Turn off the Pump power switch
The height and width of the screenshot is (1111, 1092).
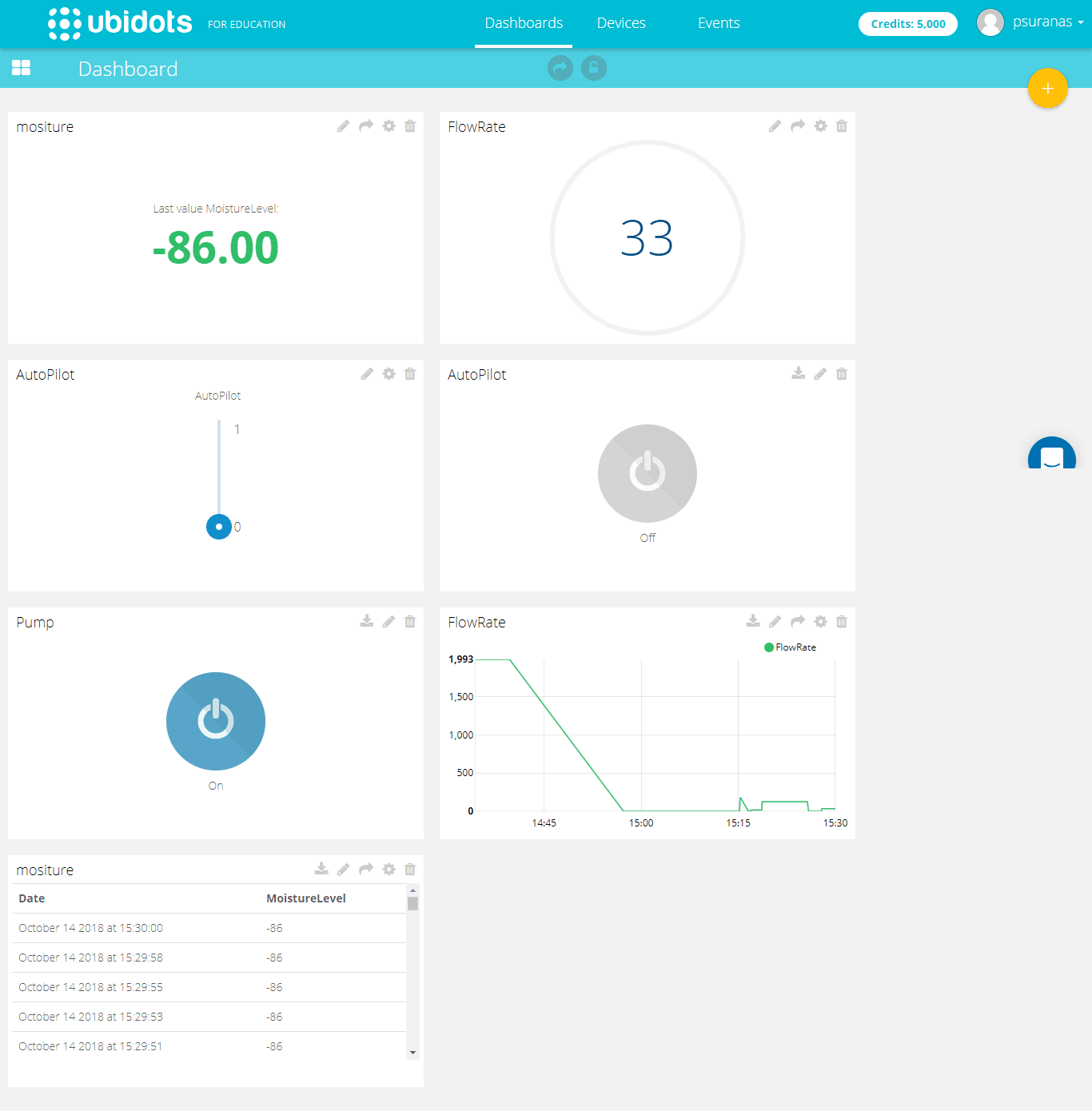(x=216, y=721)
